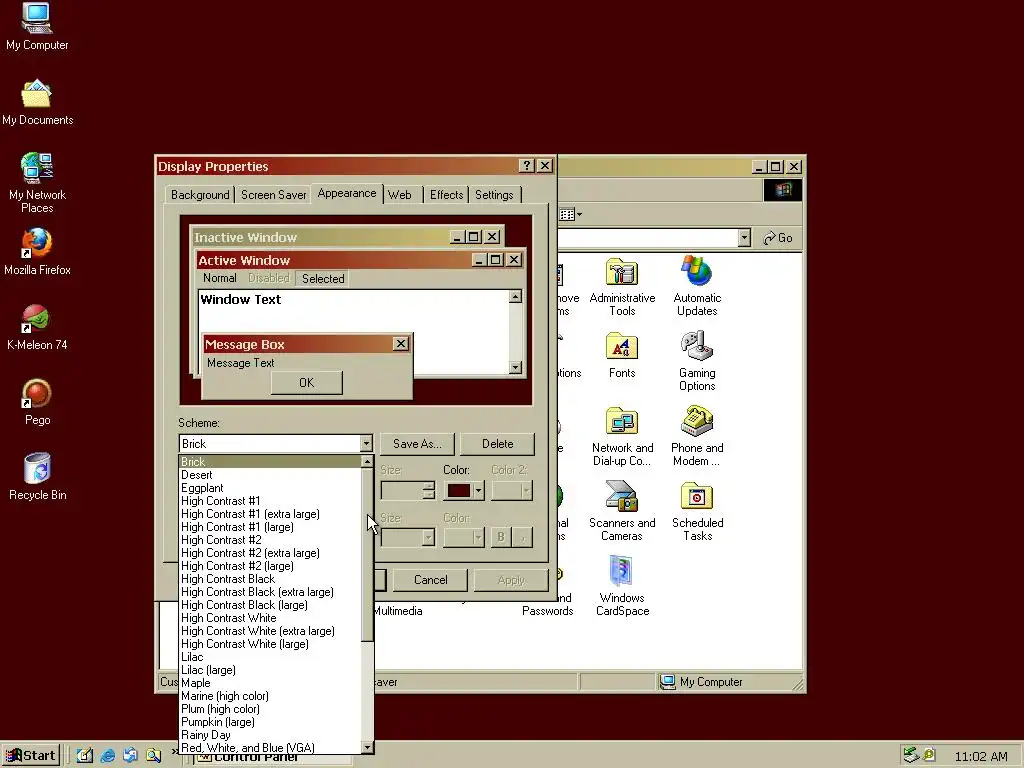This screenshot has height=768, width=1024.
Task: Click the Delete scheme button
Action: click(497, 443)
